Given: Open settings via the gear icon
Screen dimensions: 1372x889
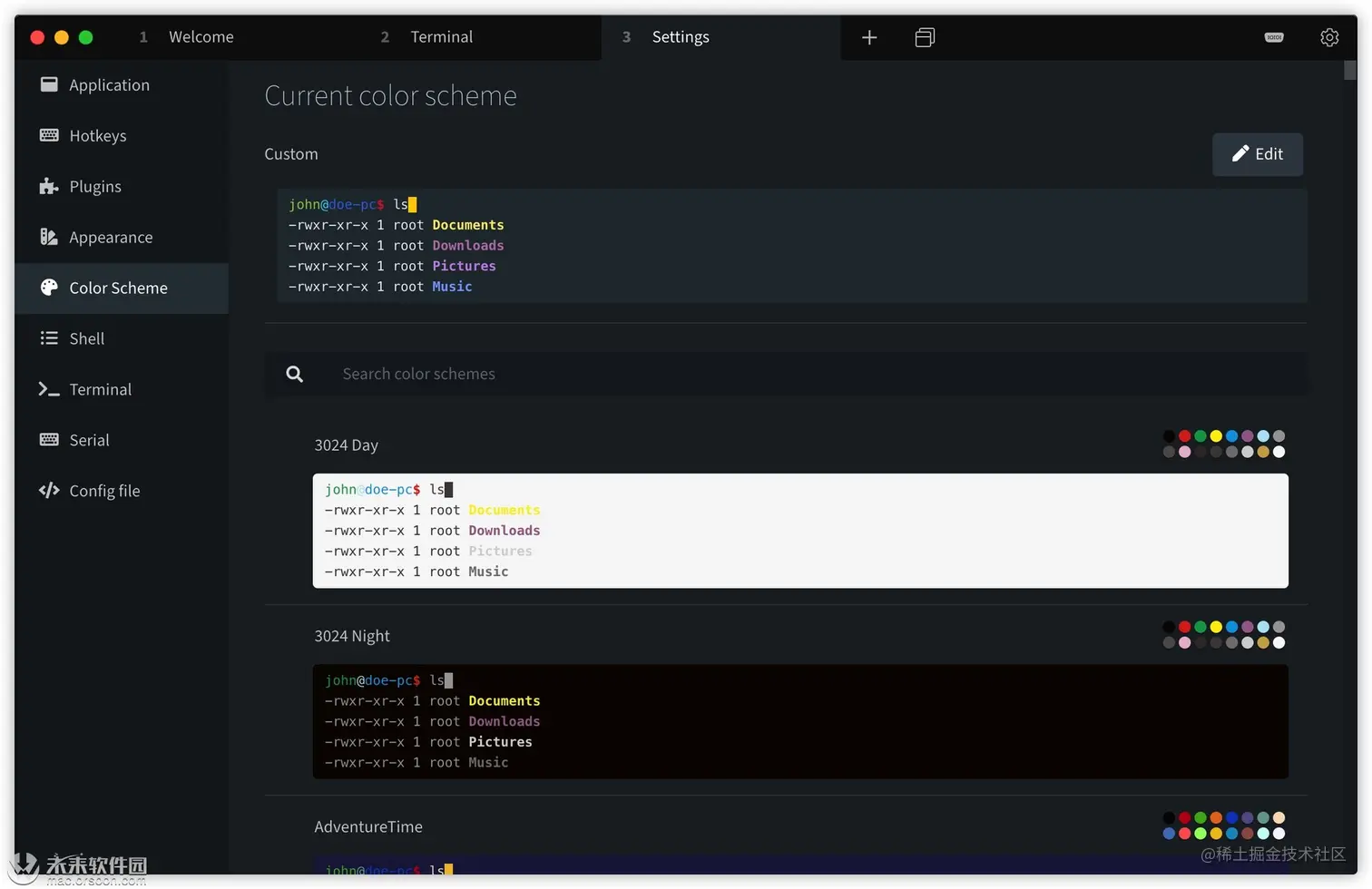Looking at the screenshot, I should [1329, 37].
